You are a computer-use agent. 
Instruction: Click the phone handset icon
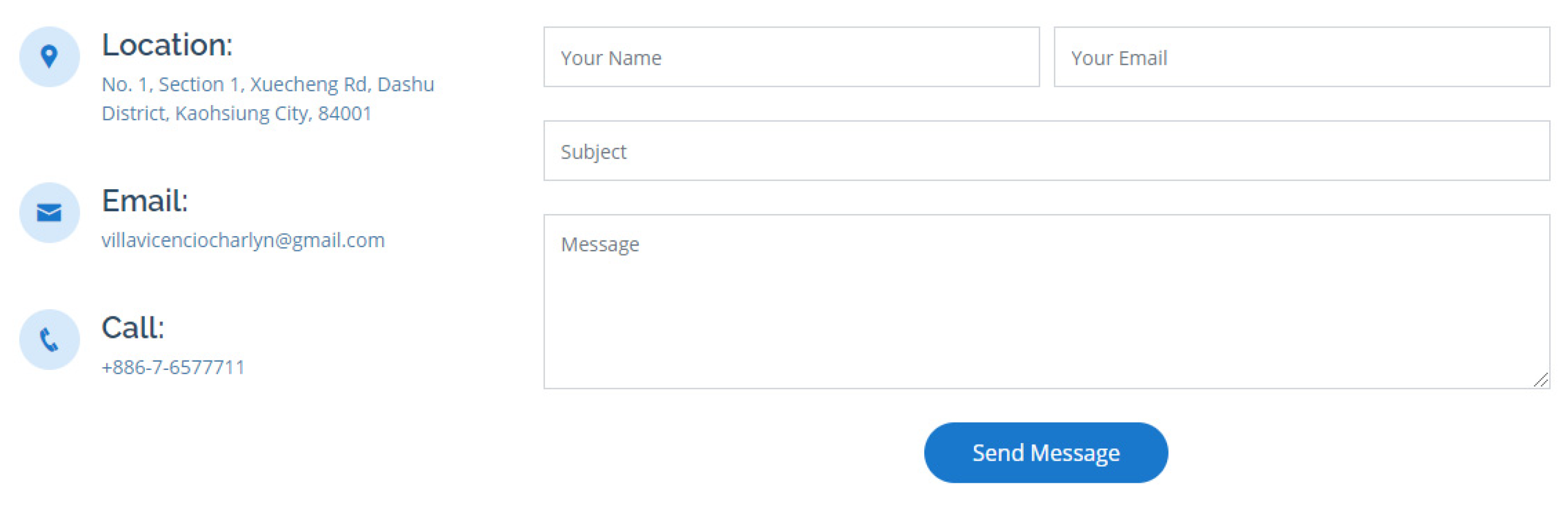(49, 340)
